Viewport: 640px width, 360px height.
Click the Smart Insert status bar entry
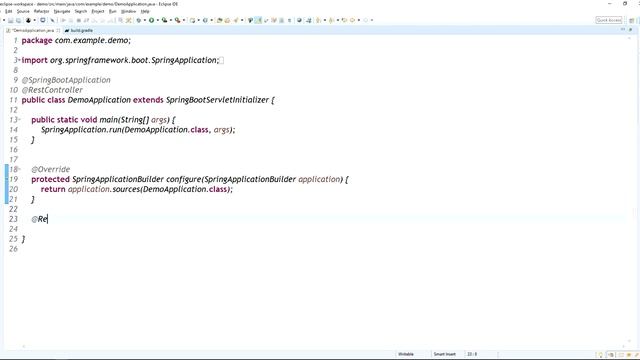pos(444,354)
